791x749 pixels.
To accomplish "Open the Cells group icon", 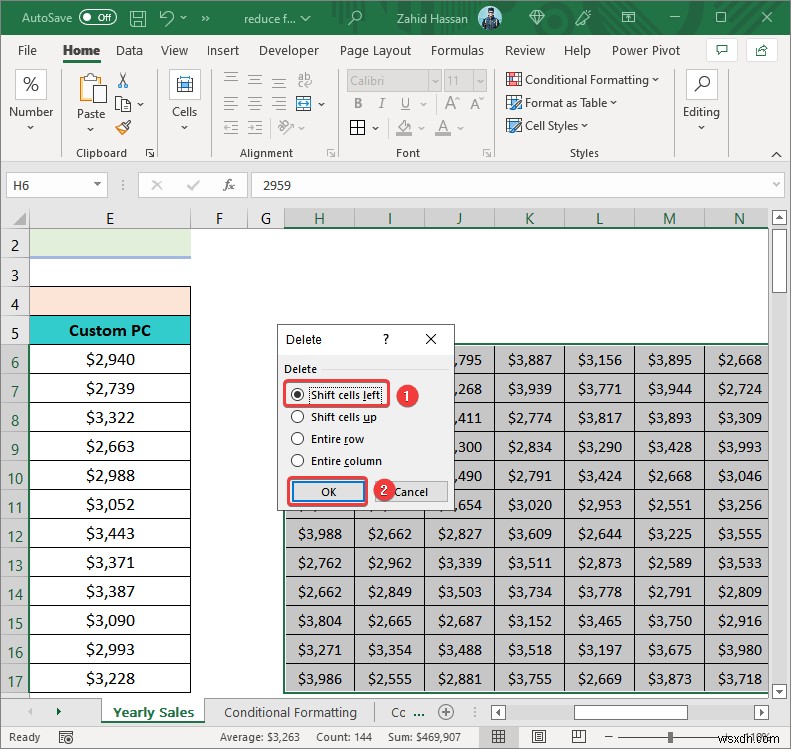I will pyautogui.click(x=184, y=86).
